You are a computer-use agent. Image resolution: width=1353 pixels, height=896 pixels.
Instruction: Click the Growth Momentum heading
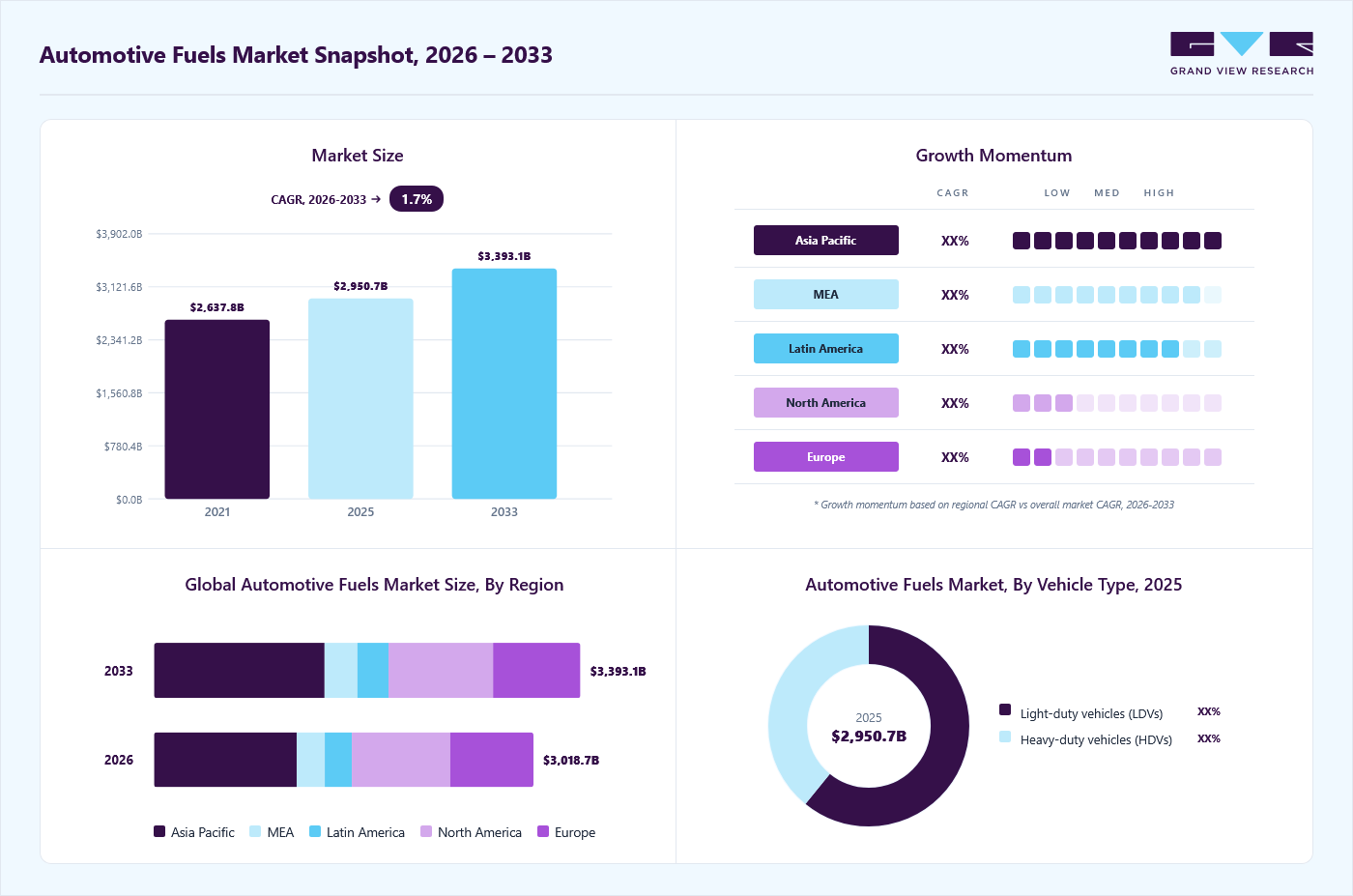[x=993, y=156]
